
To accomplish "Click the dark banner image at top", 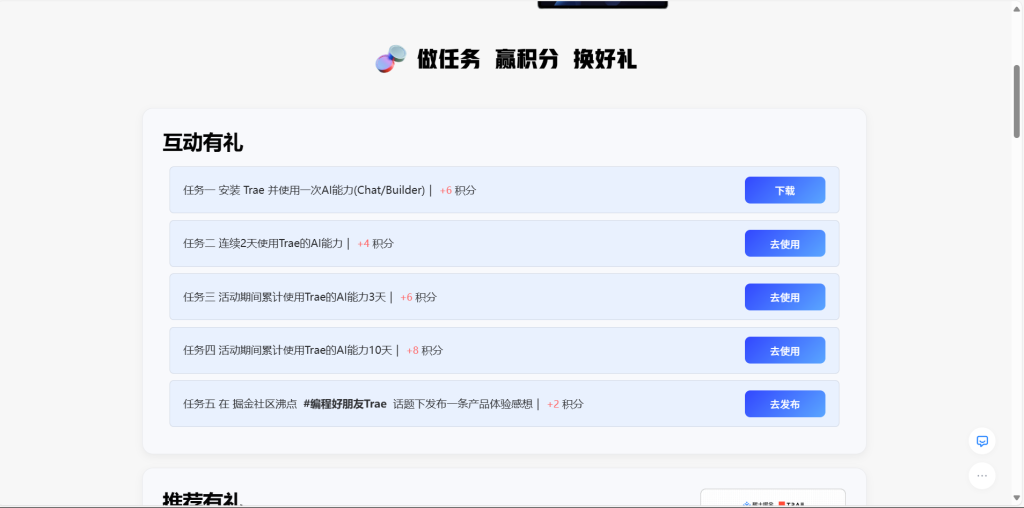I will click(x=602, y=4).
